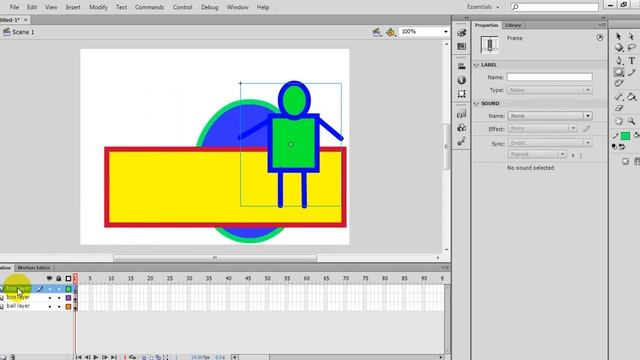Select the Eraser tool
640x360 pixels.
[619, 109]
